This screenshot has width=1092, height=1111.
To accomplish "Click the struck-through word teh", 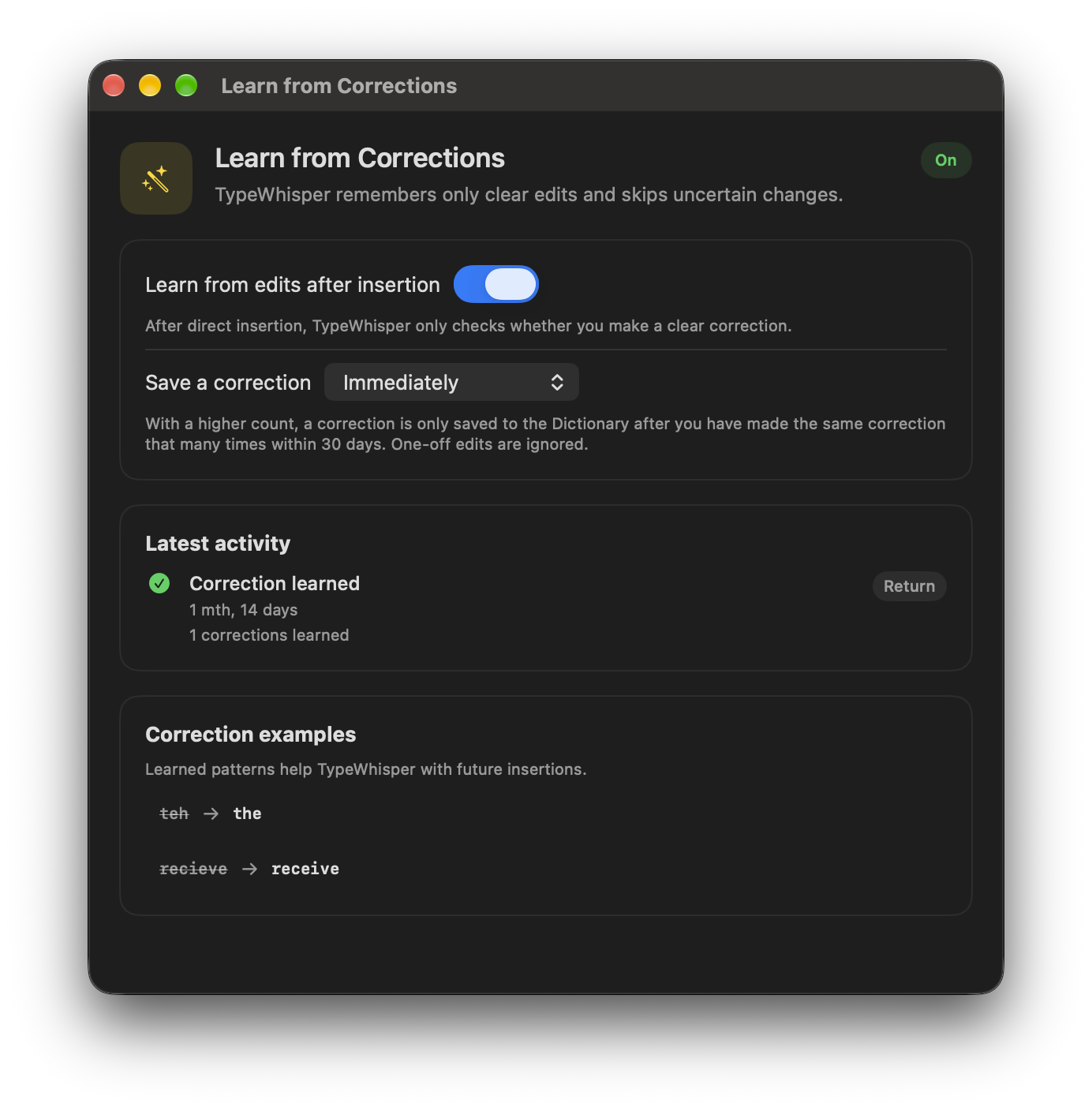I will [x=174, y=814].
